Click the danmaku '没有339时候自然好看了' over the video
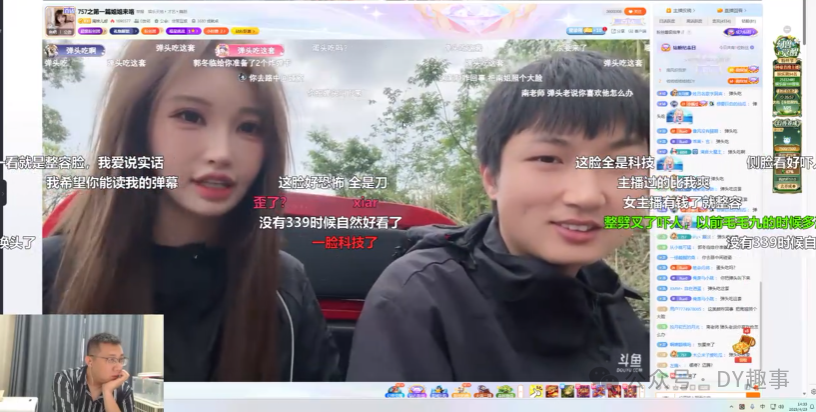The height and width of the screenshot is (412, 816). click(331, 223)
